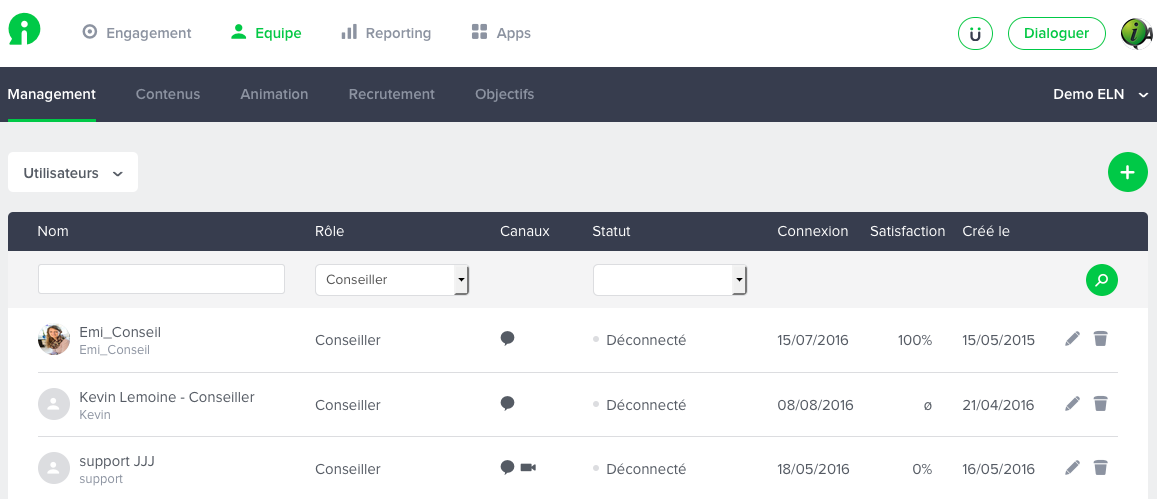Click the green add user plus button
The width and height of the screenshot is (1157, 499).
pyautogui.click(x=1127, y=172)
